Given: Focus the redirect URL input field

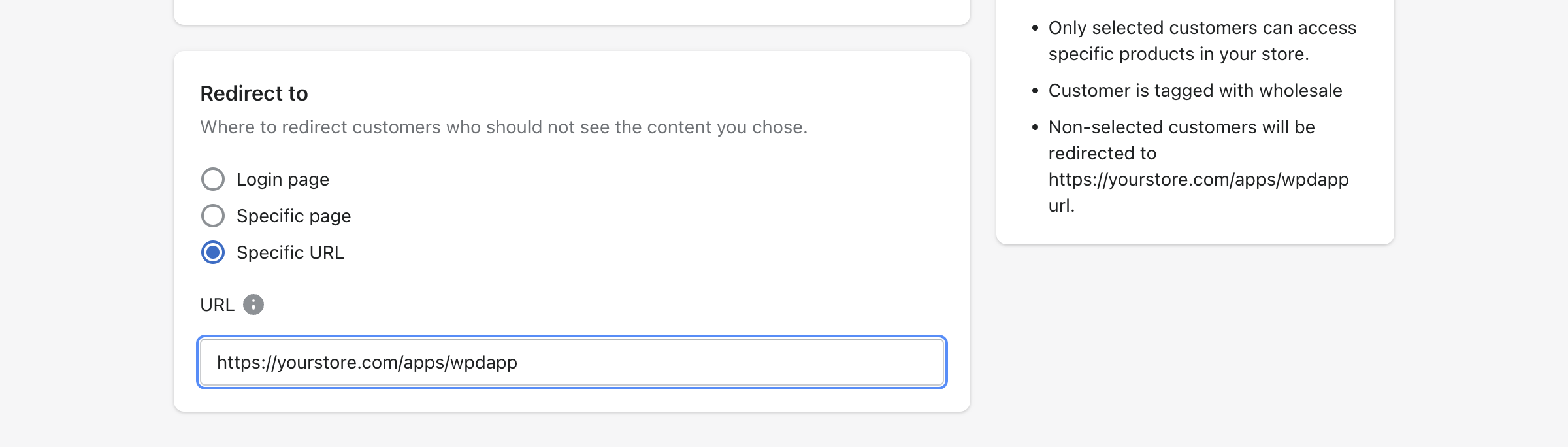Looking at the screenshot, I should 572,362.
